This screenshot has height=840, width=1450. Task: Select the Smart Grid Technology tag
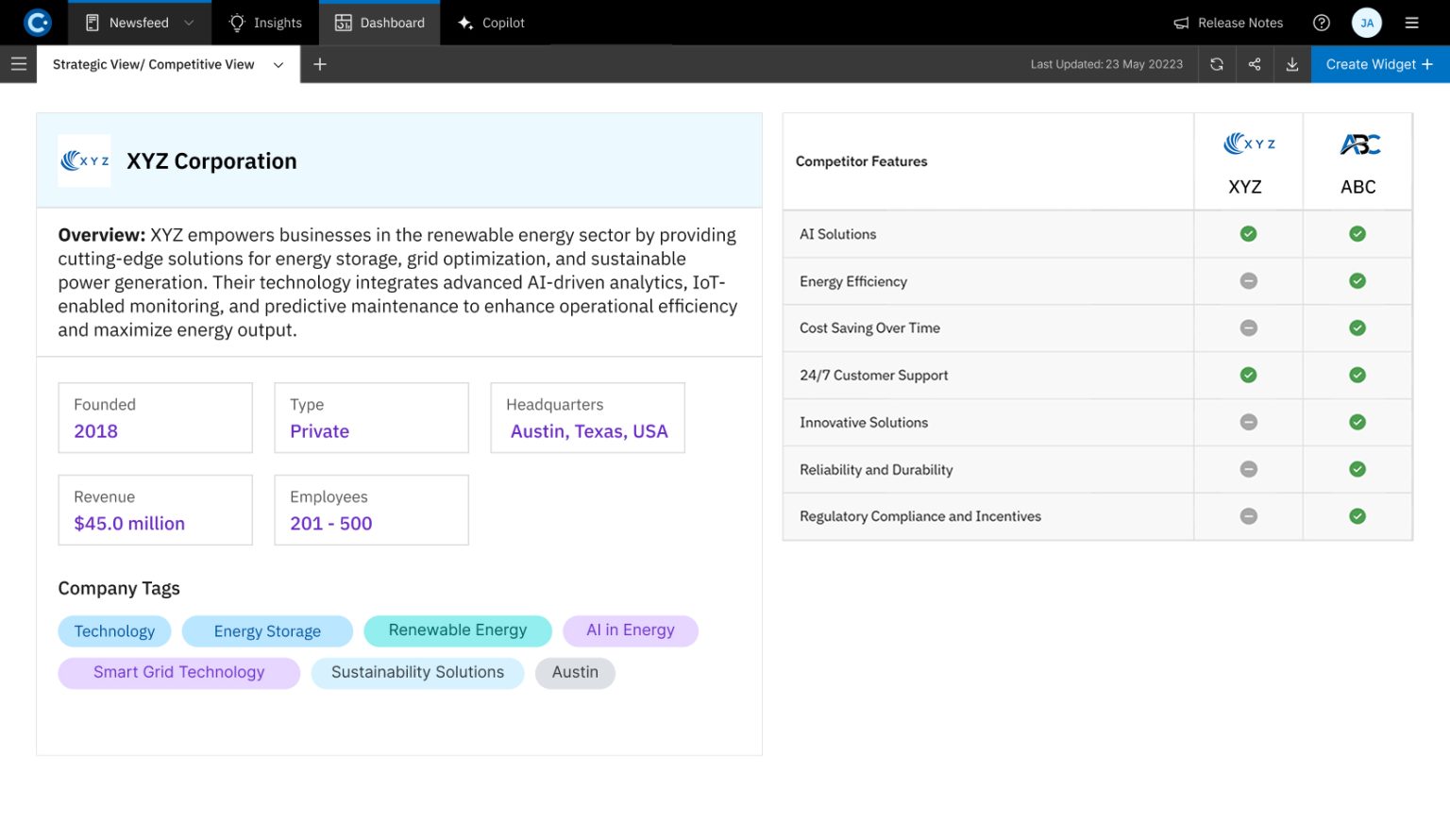178,673
